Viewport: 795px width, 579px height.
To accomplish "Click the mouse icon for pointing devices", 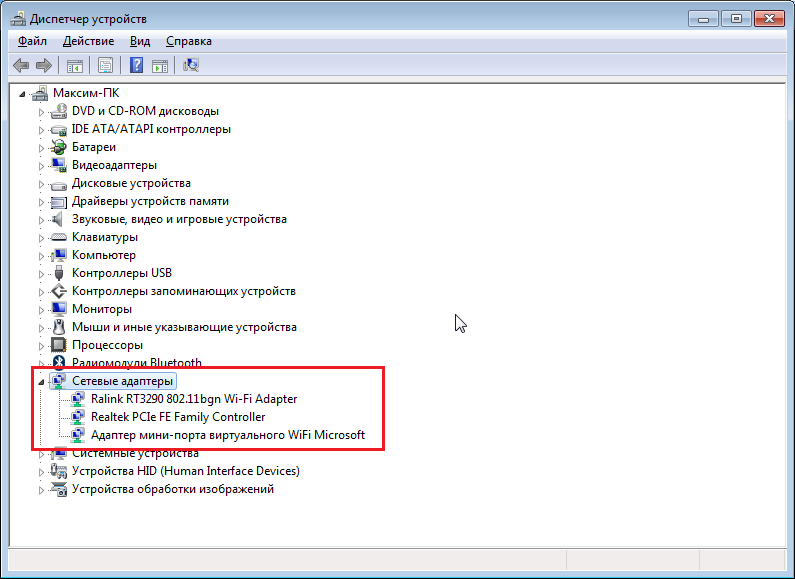I will pos(59,327).
